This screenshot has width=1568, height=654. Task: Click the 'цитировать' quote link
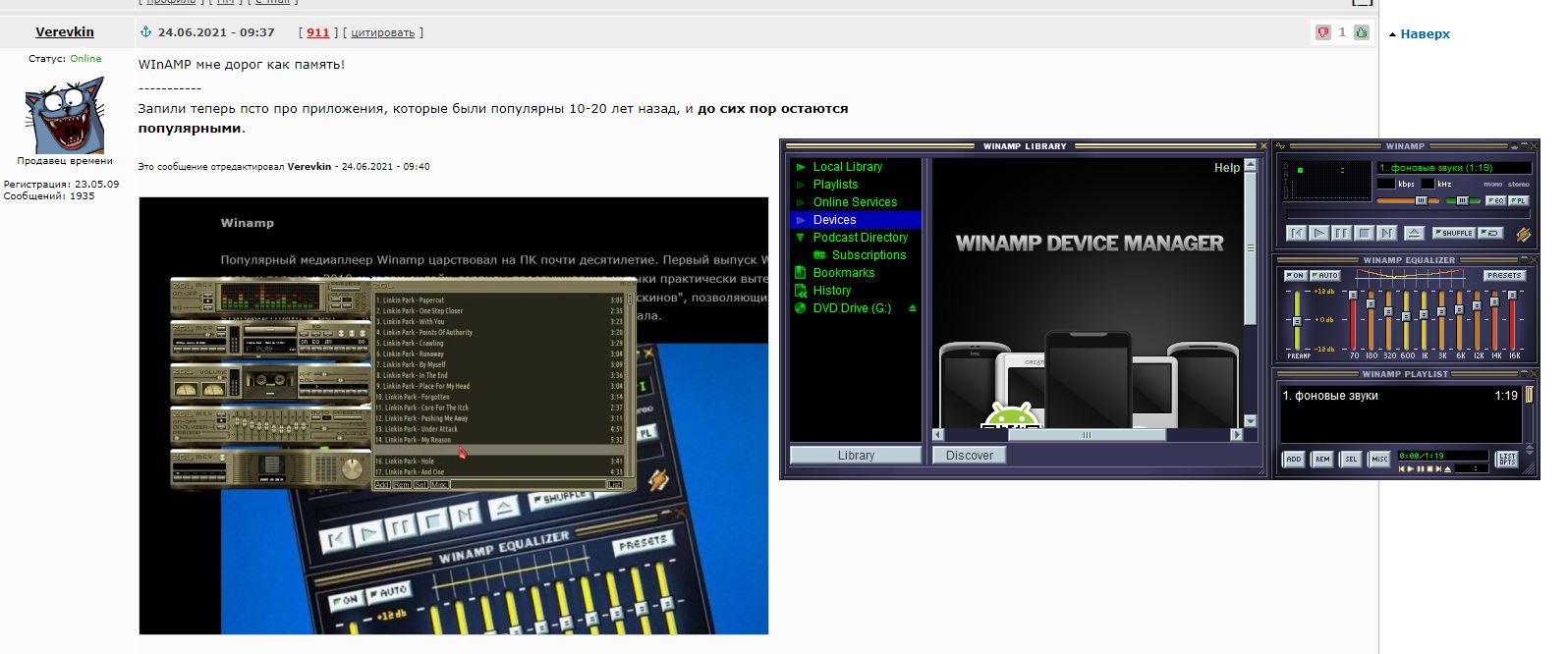point(383,32)
